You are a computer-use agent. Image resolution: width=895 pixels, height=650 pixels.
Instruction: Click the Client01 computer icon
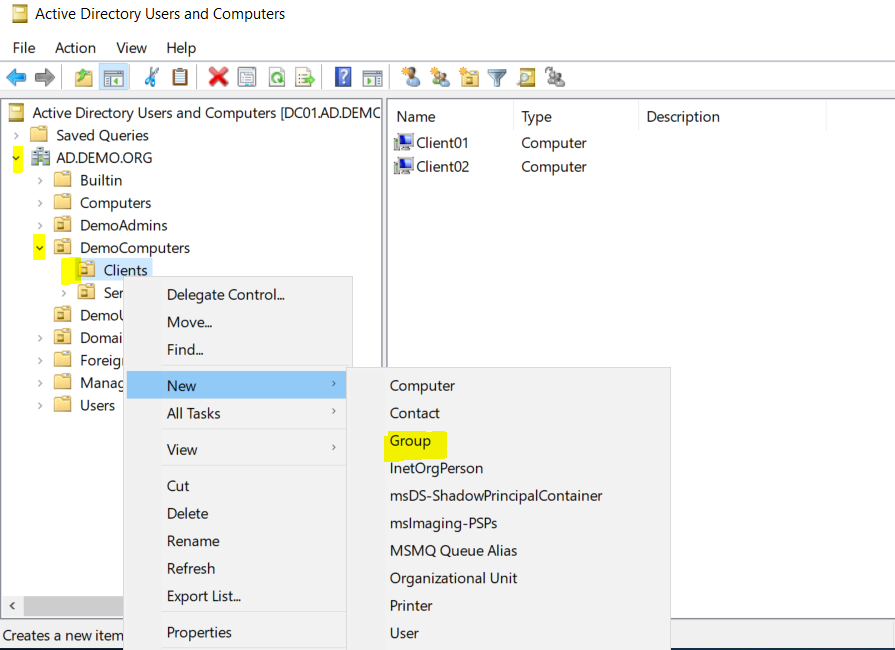pos(404,142)
